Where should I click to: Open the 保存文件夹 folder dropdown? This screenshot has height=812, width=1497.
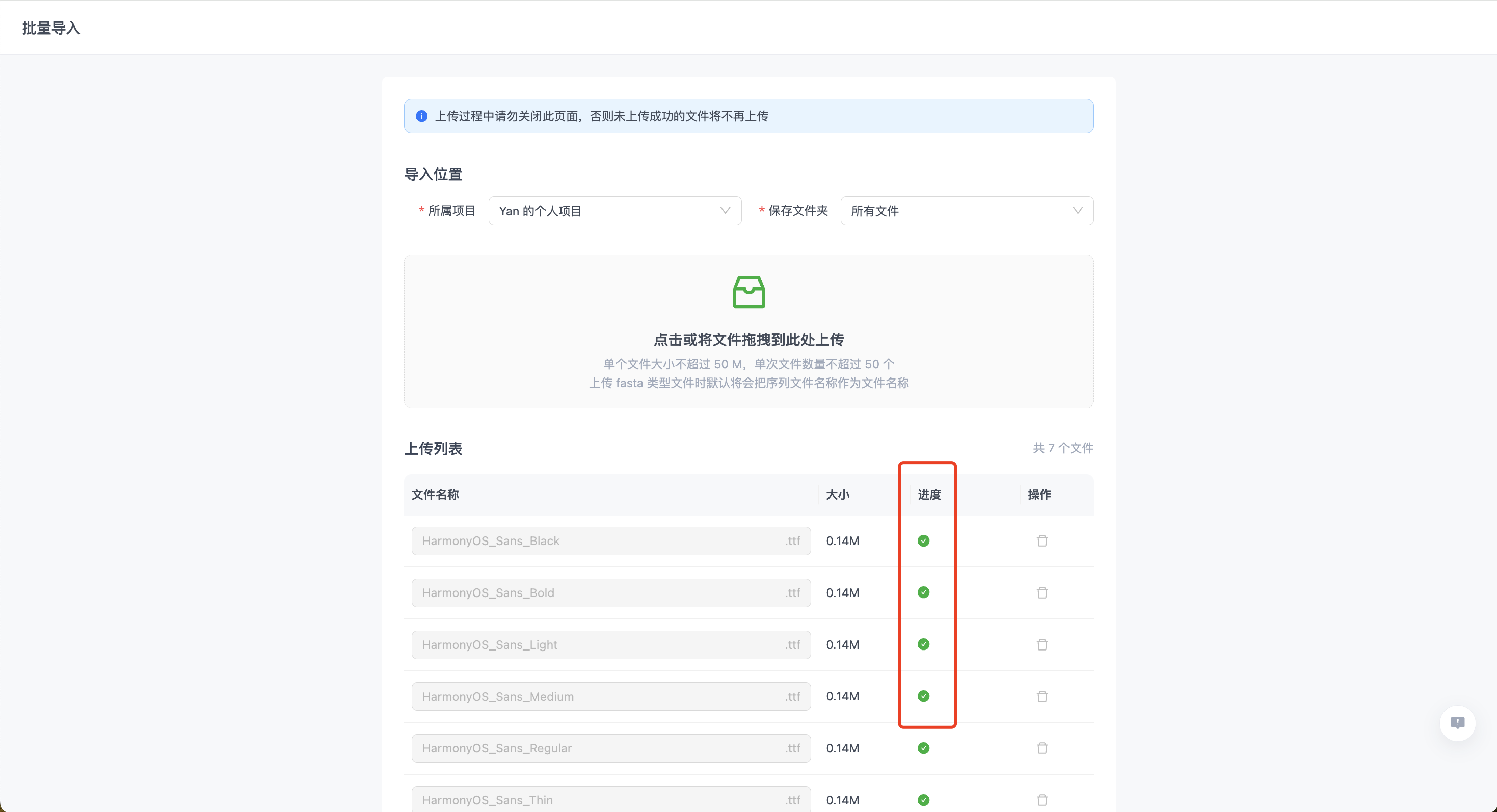point(966,211)
